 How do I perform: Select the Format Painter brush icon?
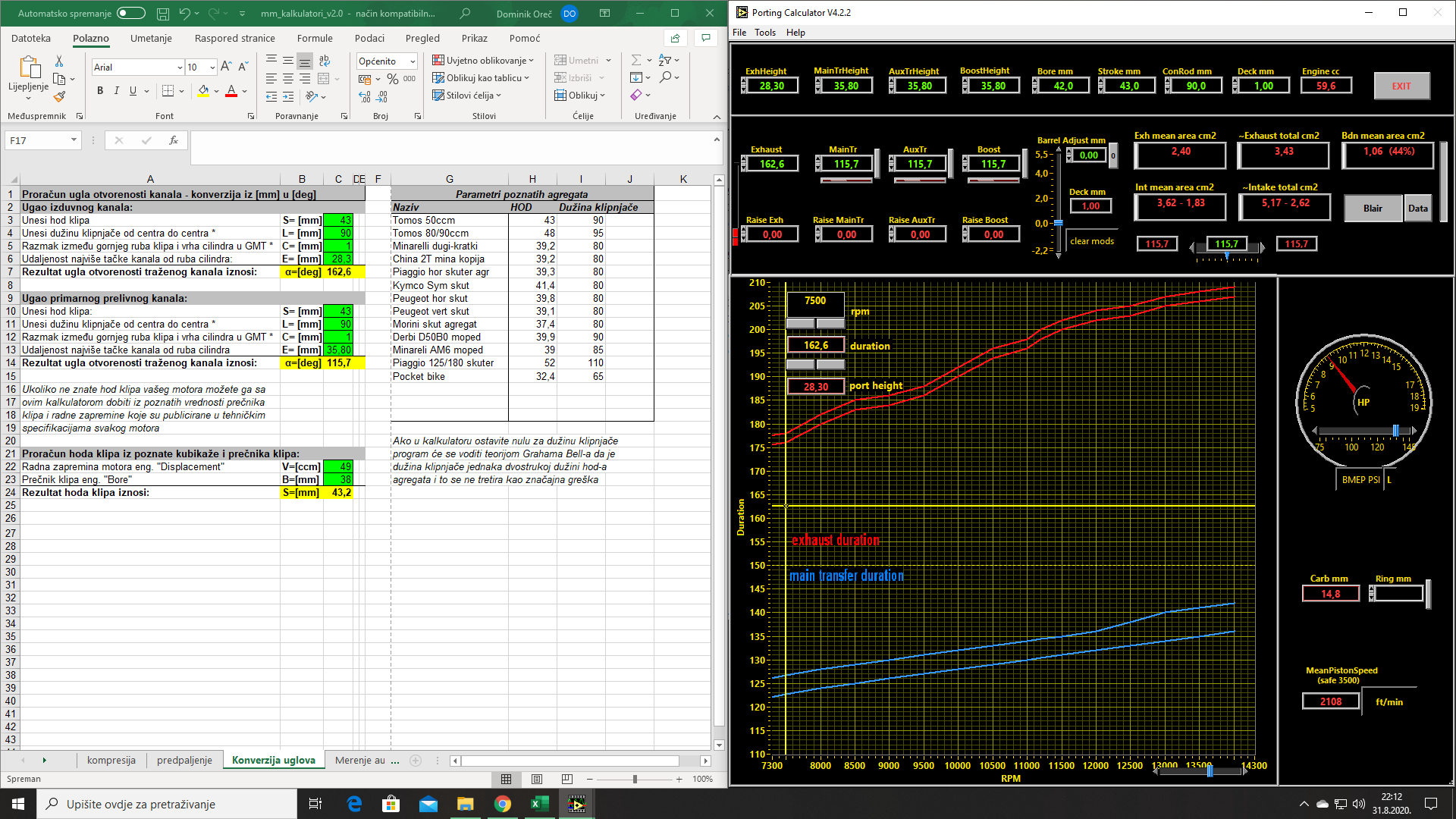pyautogui.click(x=59, y=96)
